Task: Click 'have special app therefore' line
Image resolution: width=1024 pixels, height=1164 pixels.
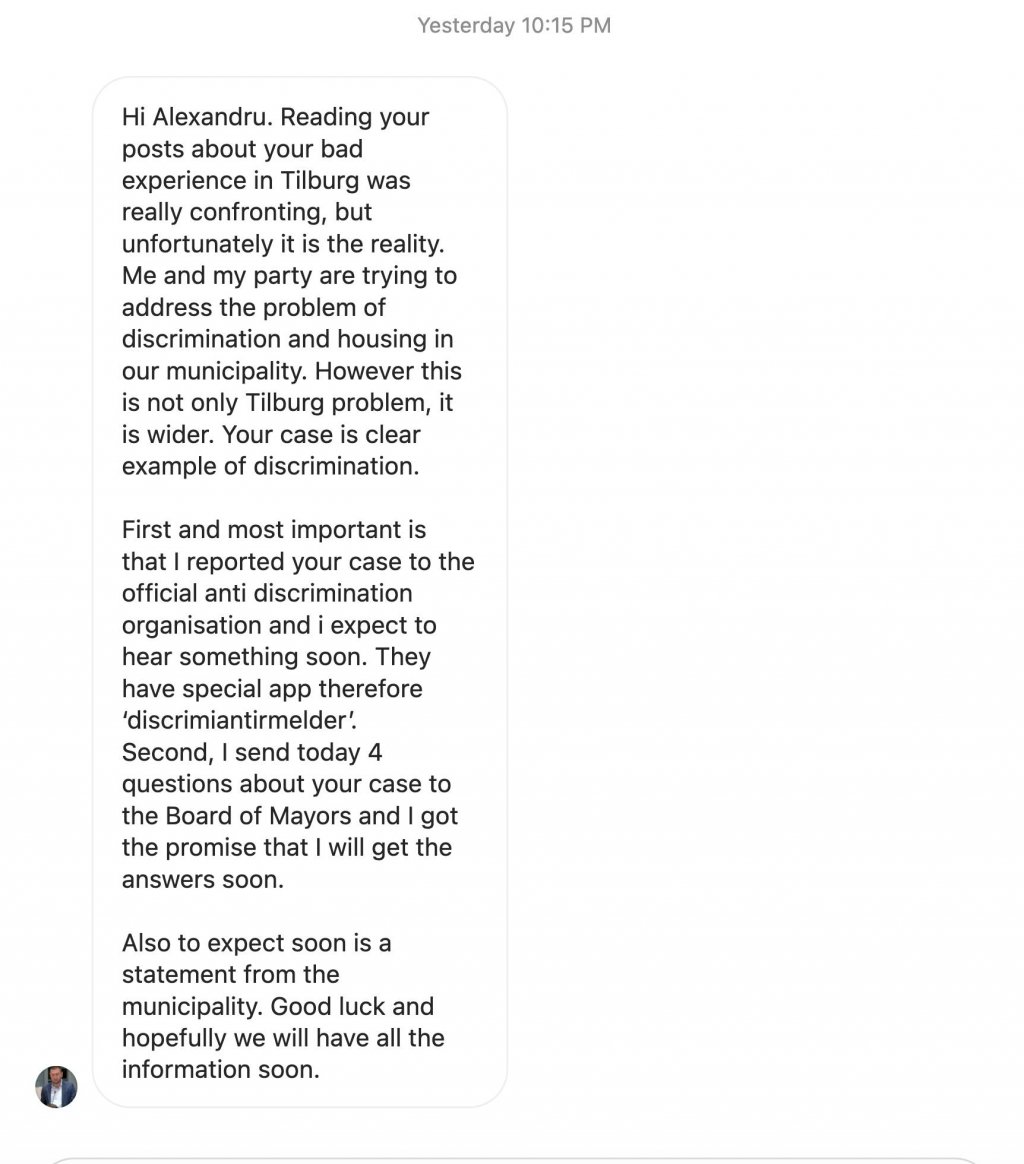Action: tap(273, 688)
